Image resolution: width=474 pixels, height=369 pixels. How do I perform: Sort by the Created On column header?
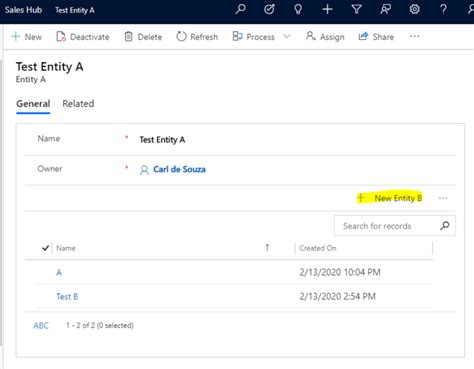(318, 248)
